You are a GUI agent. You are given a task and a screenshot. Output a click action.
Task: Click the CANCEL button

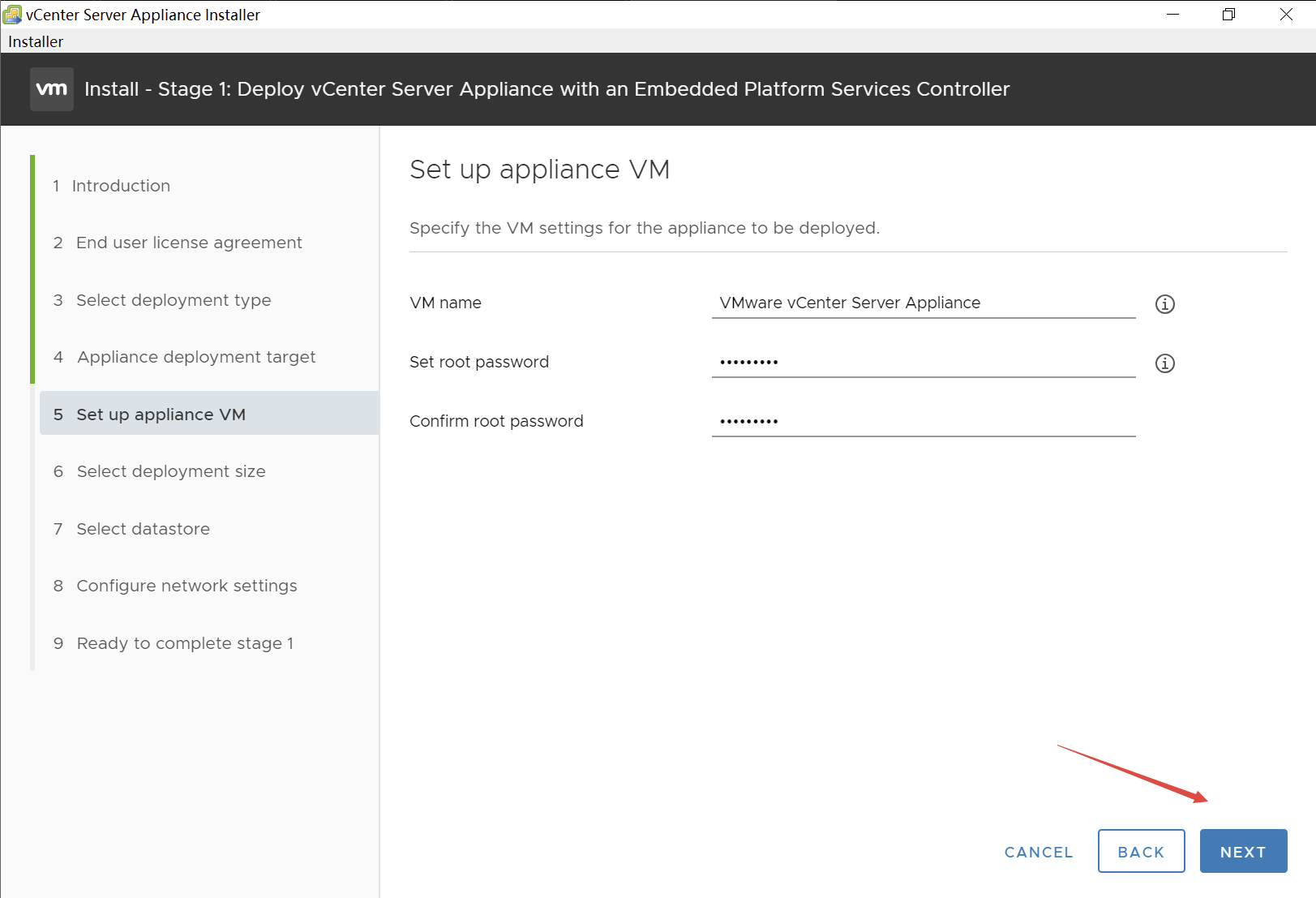pyautogui.click(x=1039, y=852)
